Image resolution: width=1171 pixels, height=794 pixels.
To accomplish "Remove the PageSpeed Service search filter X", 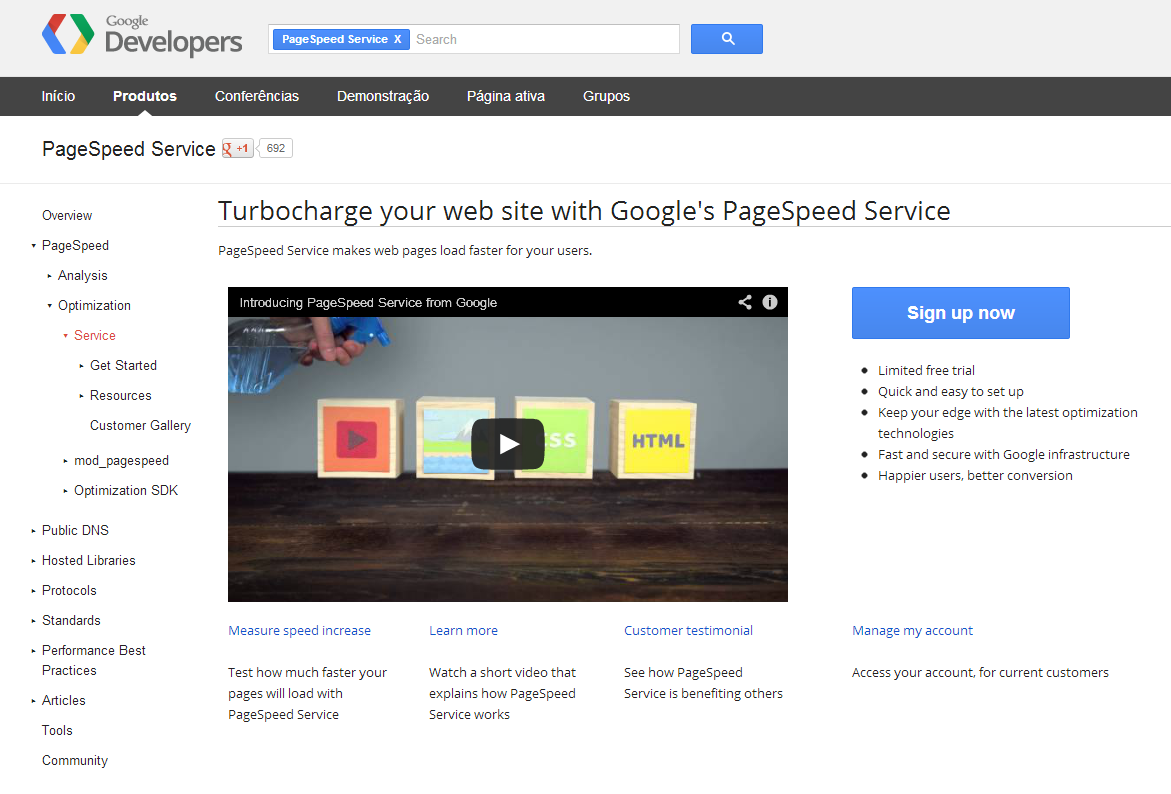I will [397, 39].
